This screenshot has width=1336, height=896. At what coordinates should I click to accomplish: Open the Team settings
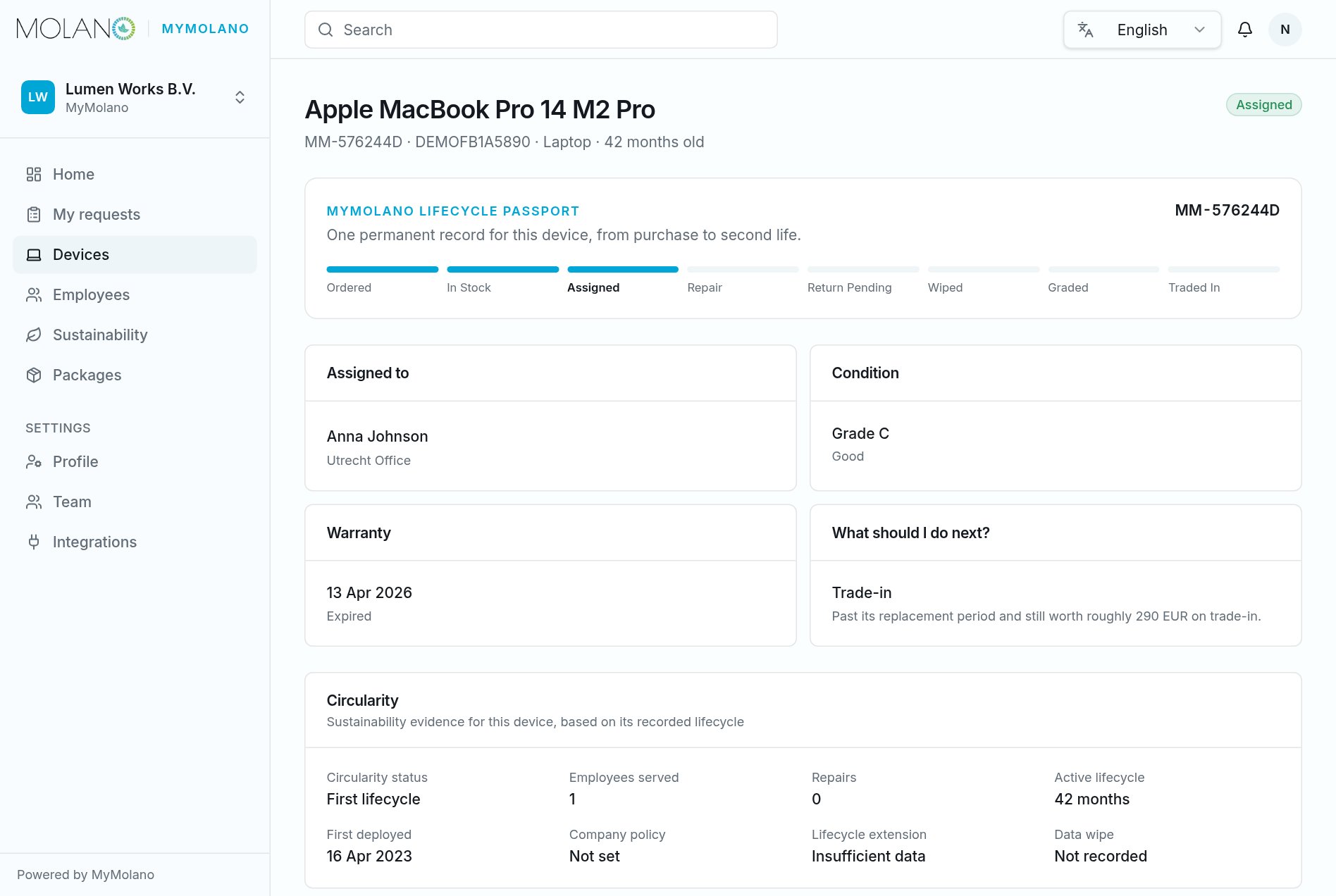(x=135, y=502)
